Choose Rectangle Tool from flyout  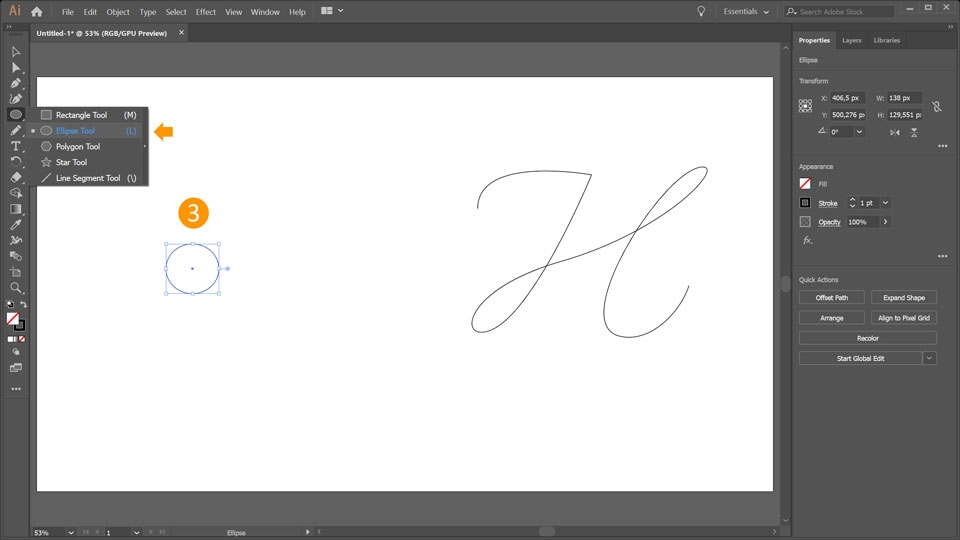tap(88, 115)
